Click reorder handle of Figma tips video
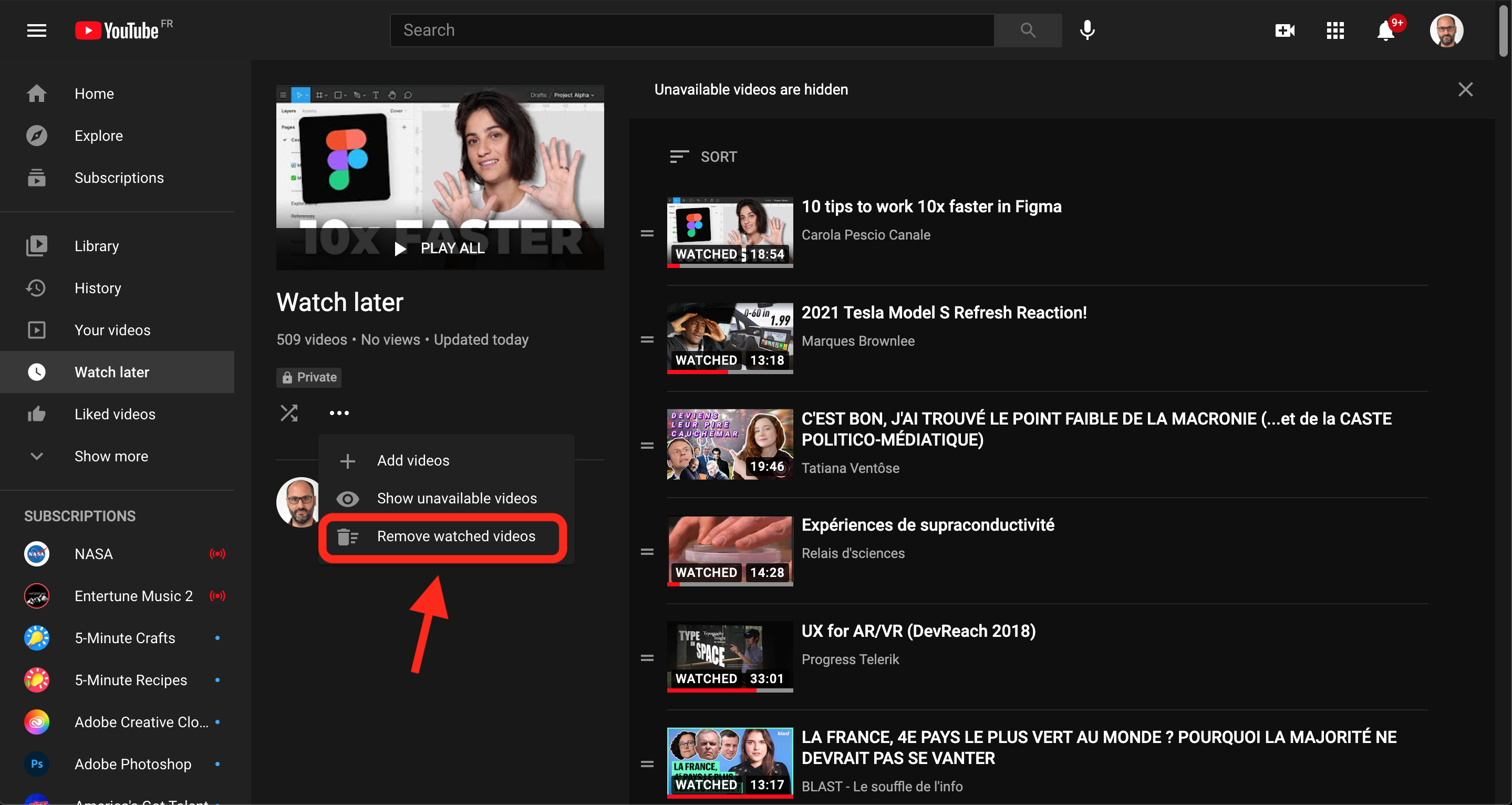Image resolution: width=1512 pixels, height=805 pixels. tap(647, 233)
